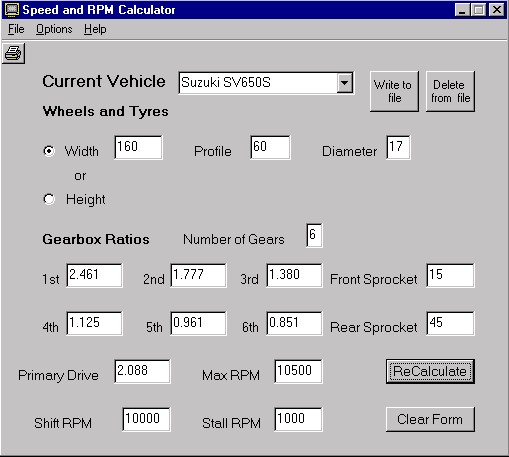The width and height of the screenshot is (509, 457).
Task: Click the Max RPM input field
Action: [298, 371]
